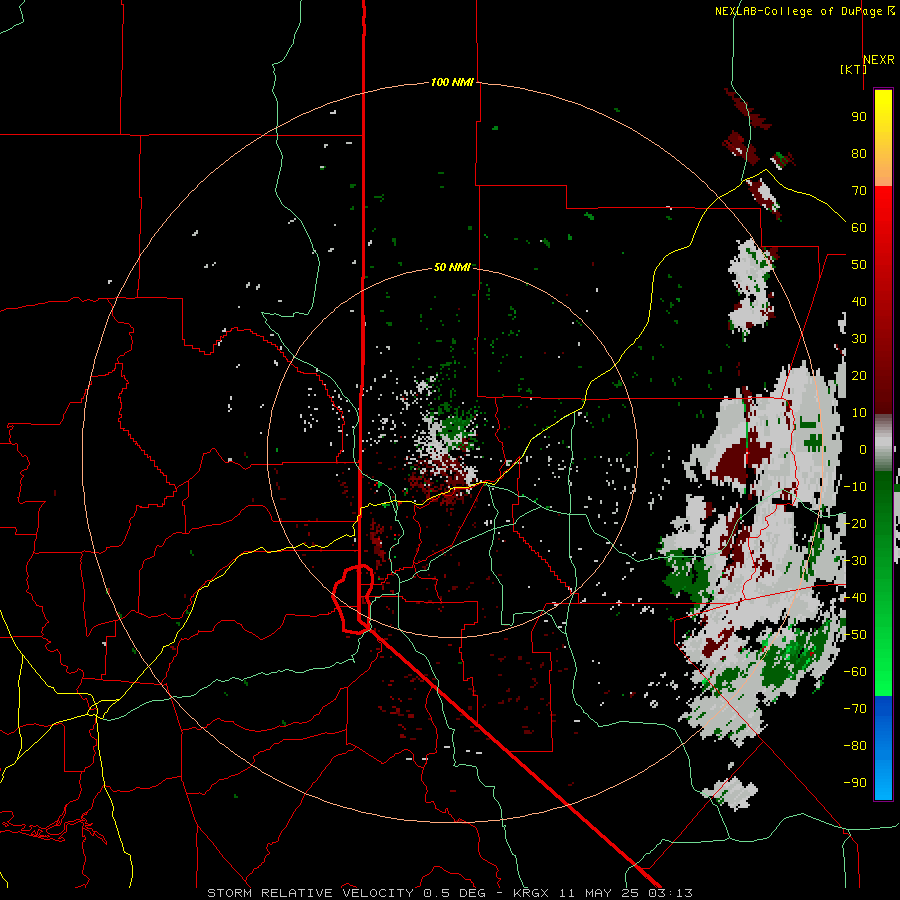900x900 pixels.
Task: Click the "0.5 DEG" elevation angle text
Action: click(x=454, y=893)
